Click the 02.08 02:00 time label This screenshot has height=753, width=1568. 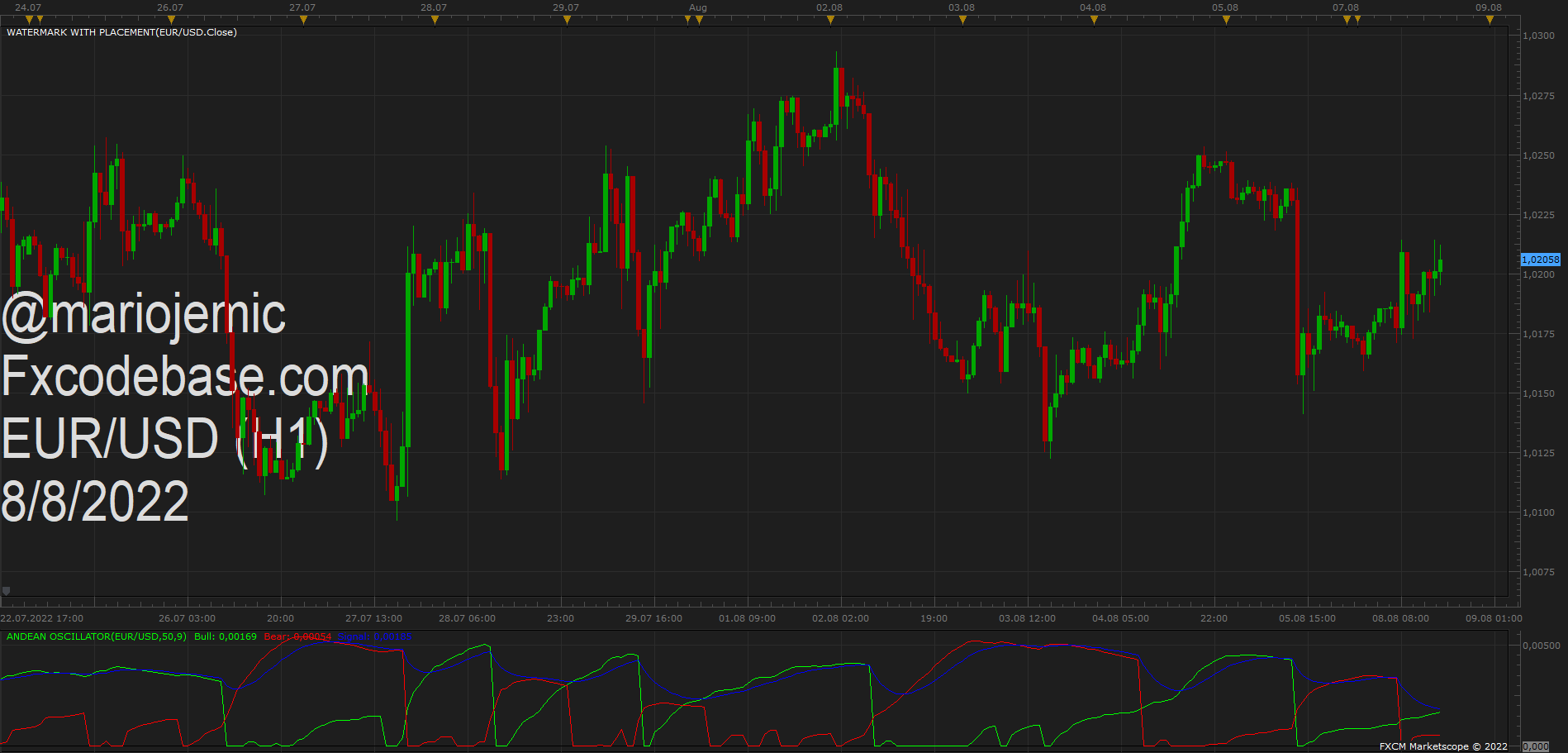coord(840,618)
